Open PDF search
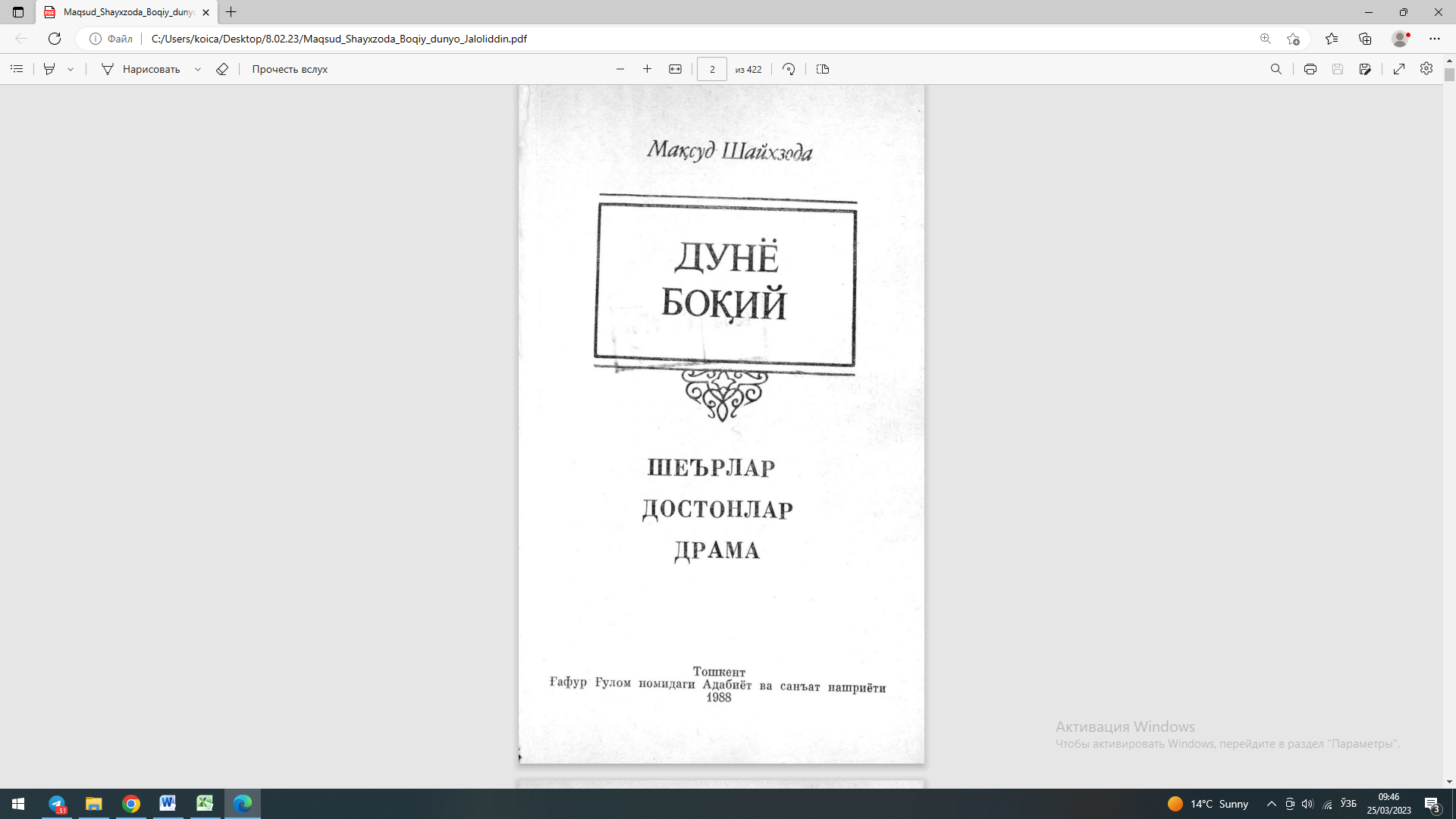 [1276, 69]
